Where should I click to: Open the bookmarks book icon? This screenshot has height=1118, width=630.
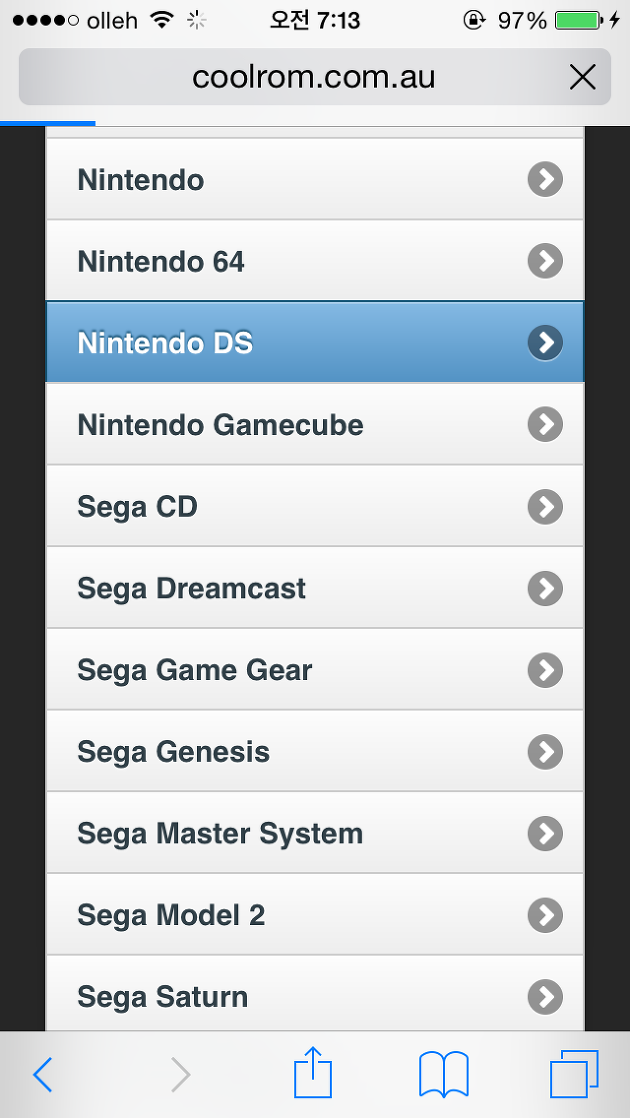click(x=444, y=1075)
